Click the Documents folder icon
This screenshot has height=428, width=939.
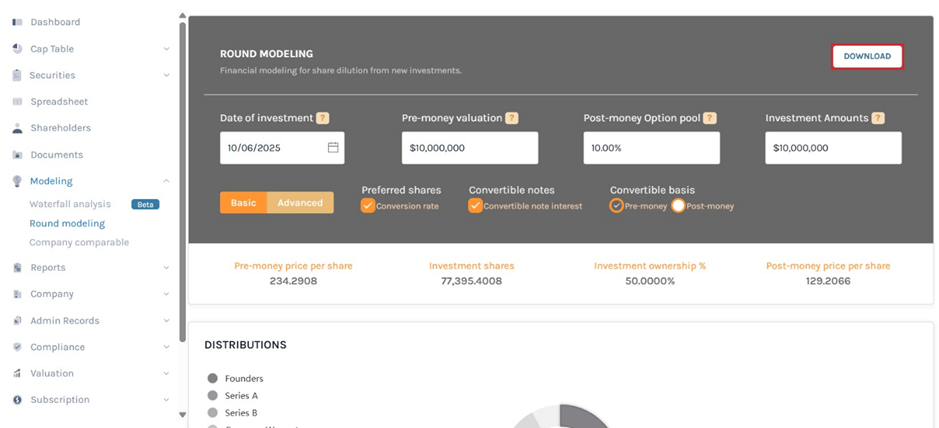click(17, 155)
